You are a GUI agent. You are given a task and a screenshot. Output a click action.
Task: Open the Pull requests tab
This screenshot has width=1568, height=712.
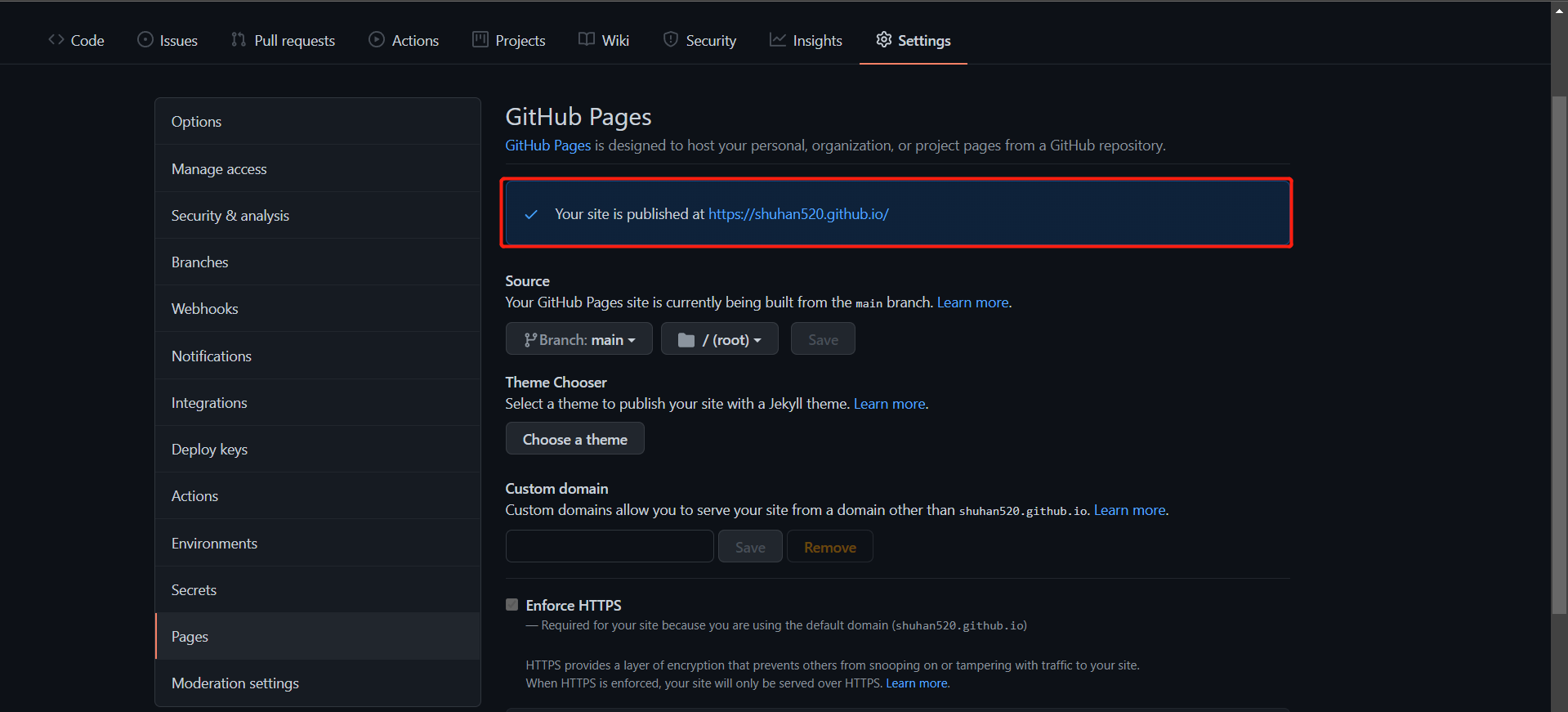pos(284,40)
